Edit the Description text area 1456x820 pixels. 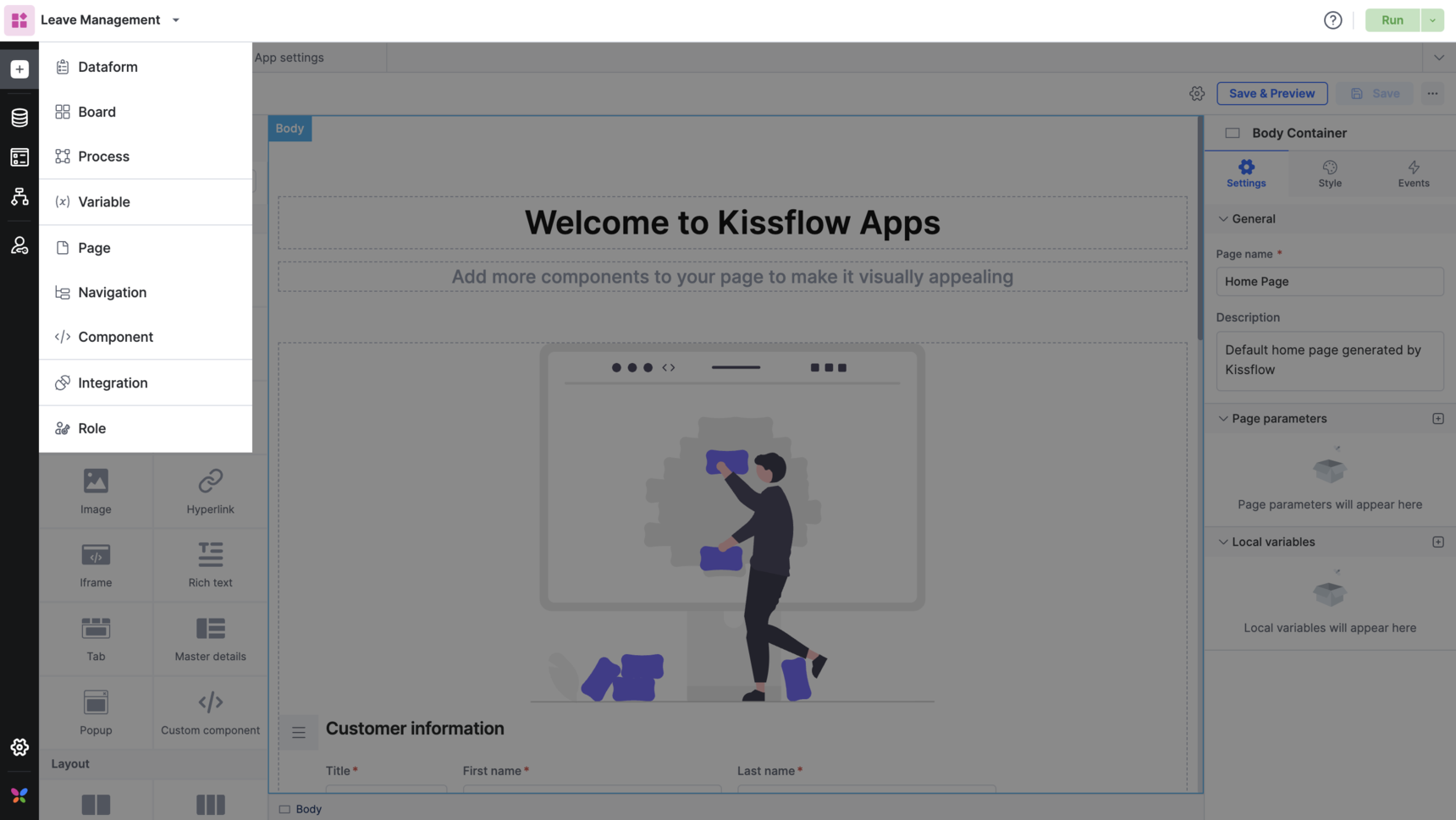click(x=1330, y=360)
